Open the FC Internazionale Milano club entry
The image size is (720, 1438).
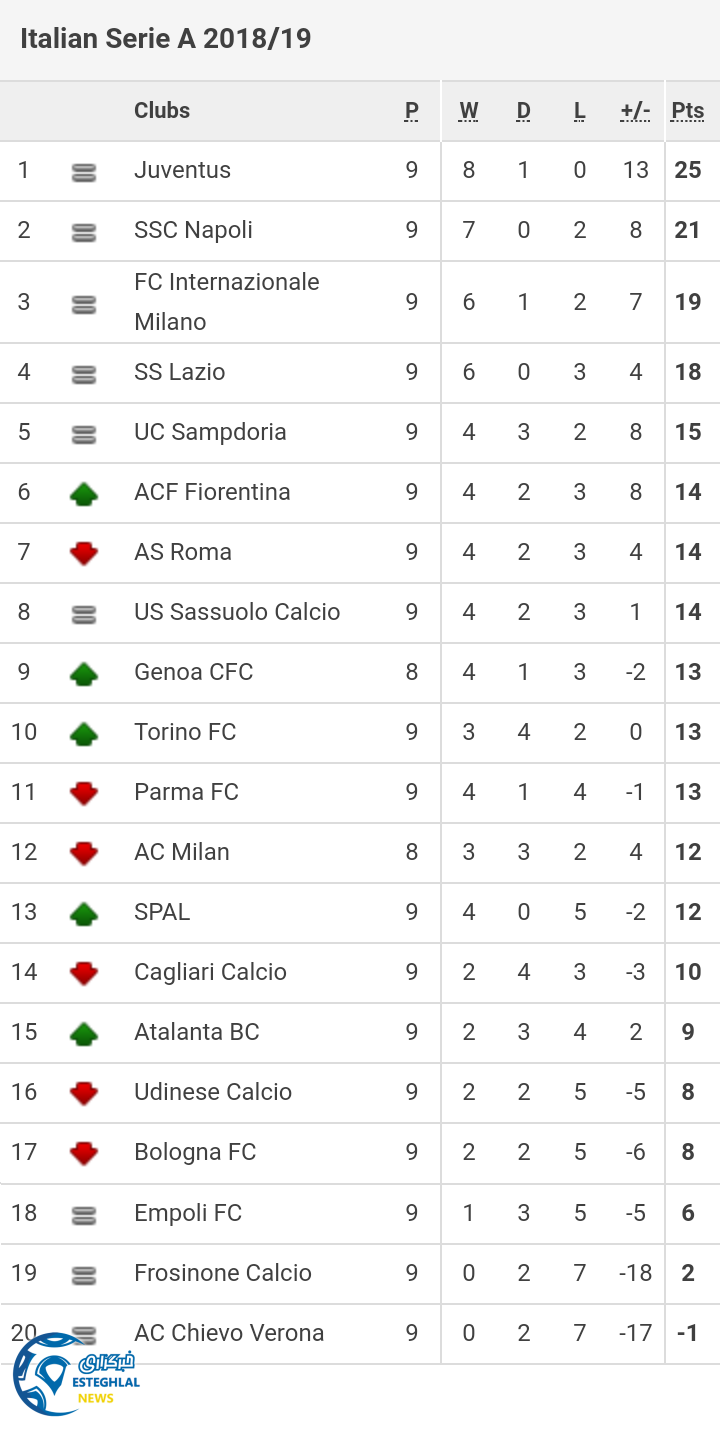coord(226,301)
